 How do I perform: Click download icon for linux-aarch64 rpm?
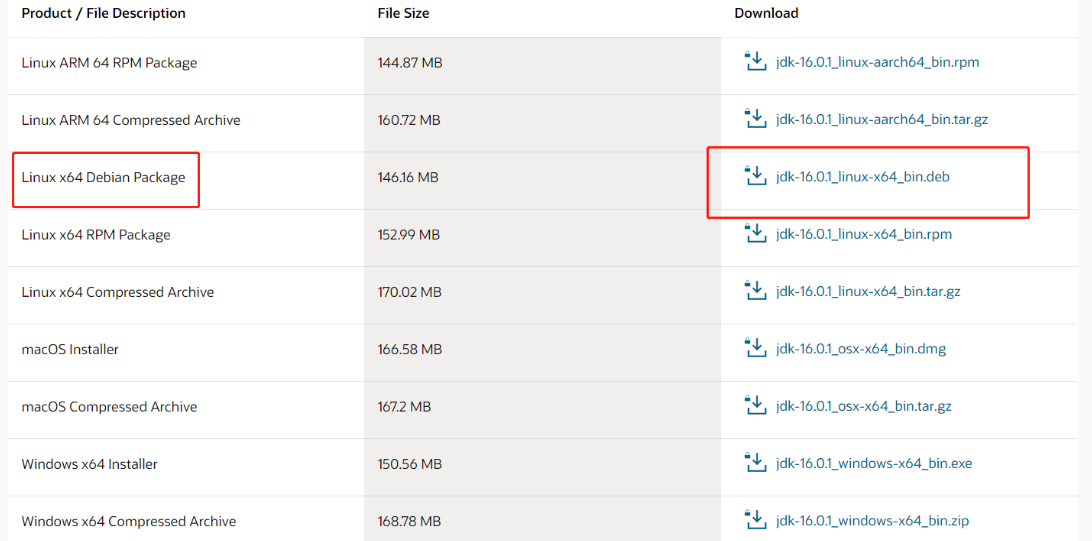click(x=755, y=62)
